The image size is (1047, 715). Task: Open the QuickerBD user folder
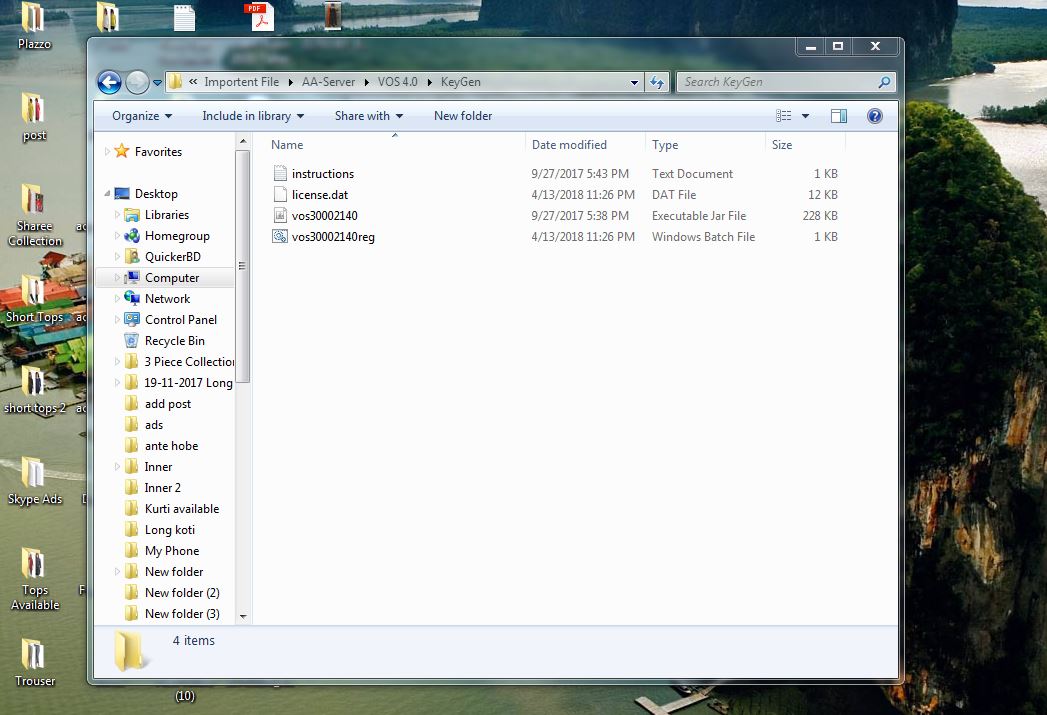[x=172, y=257]
